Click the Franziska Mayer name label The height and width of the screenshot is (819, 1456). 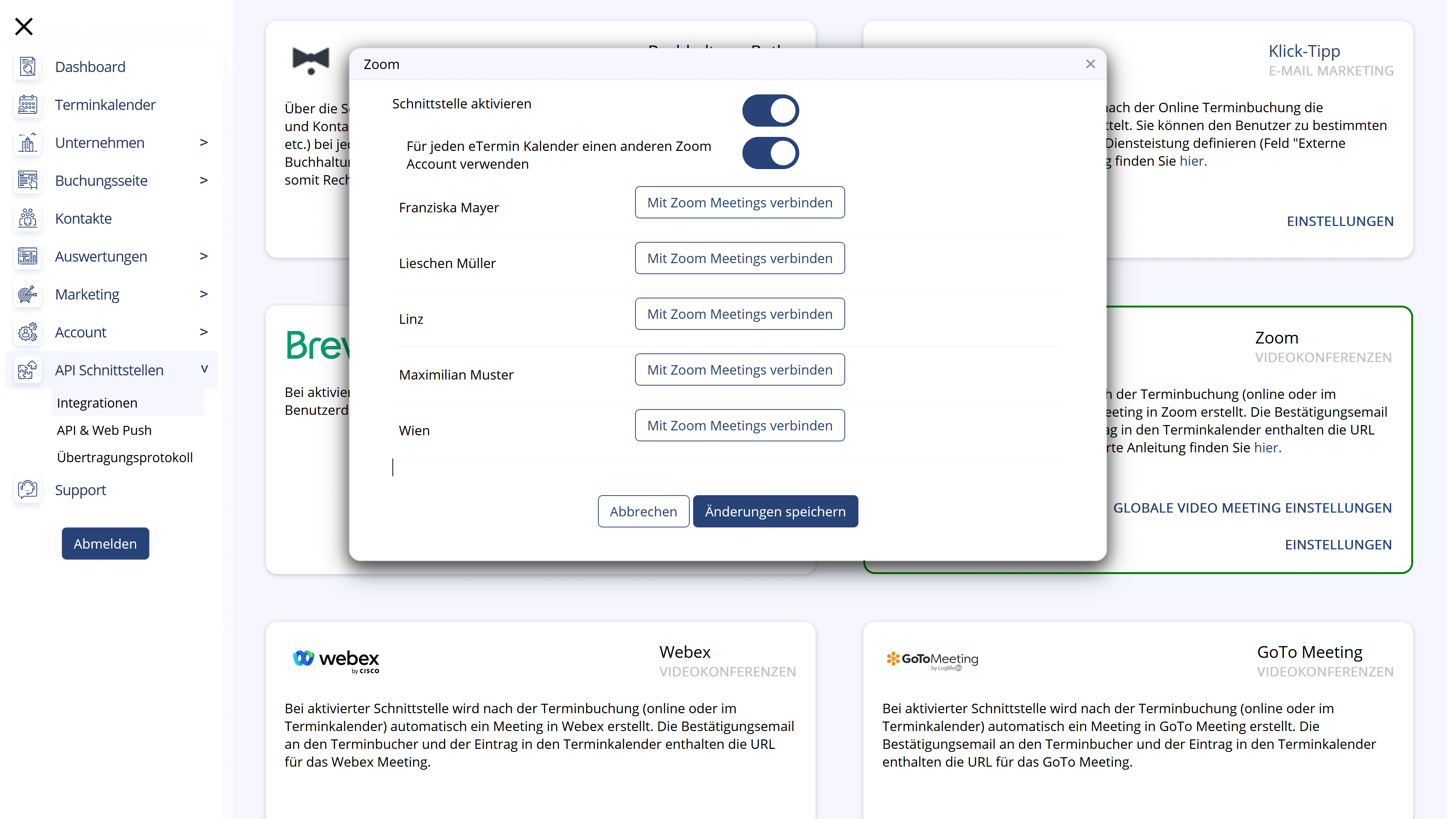pos(449,207)
